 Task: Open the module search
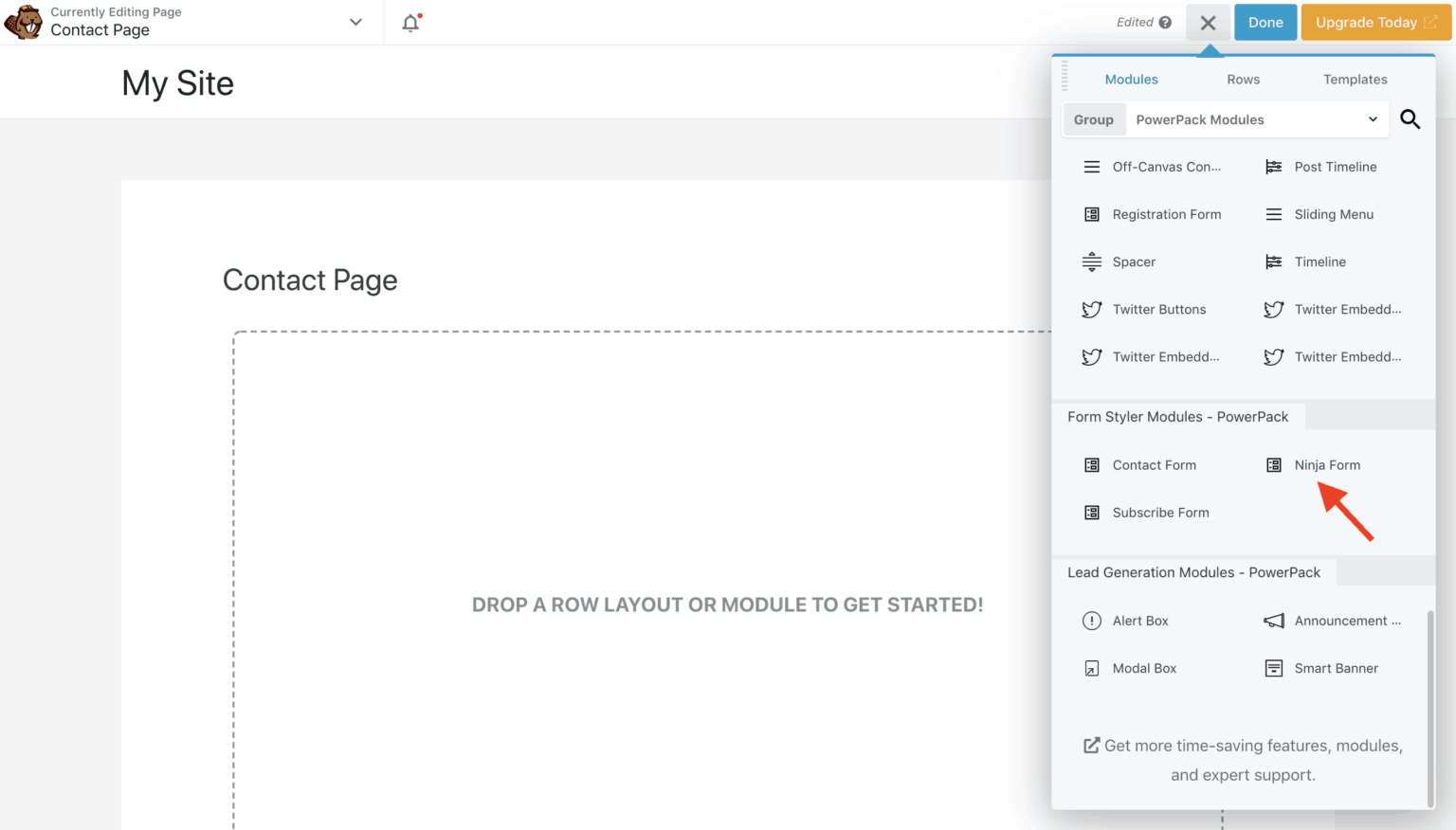pos(1410,119)
